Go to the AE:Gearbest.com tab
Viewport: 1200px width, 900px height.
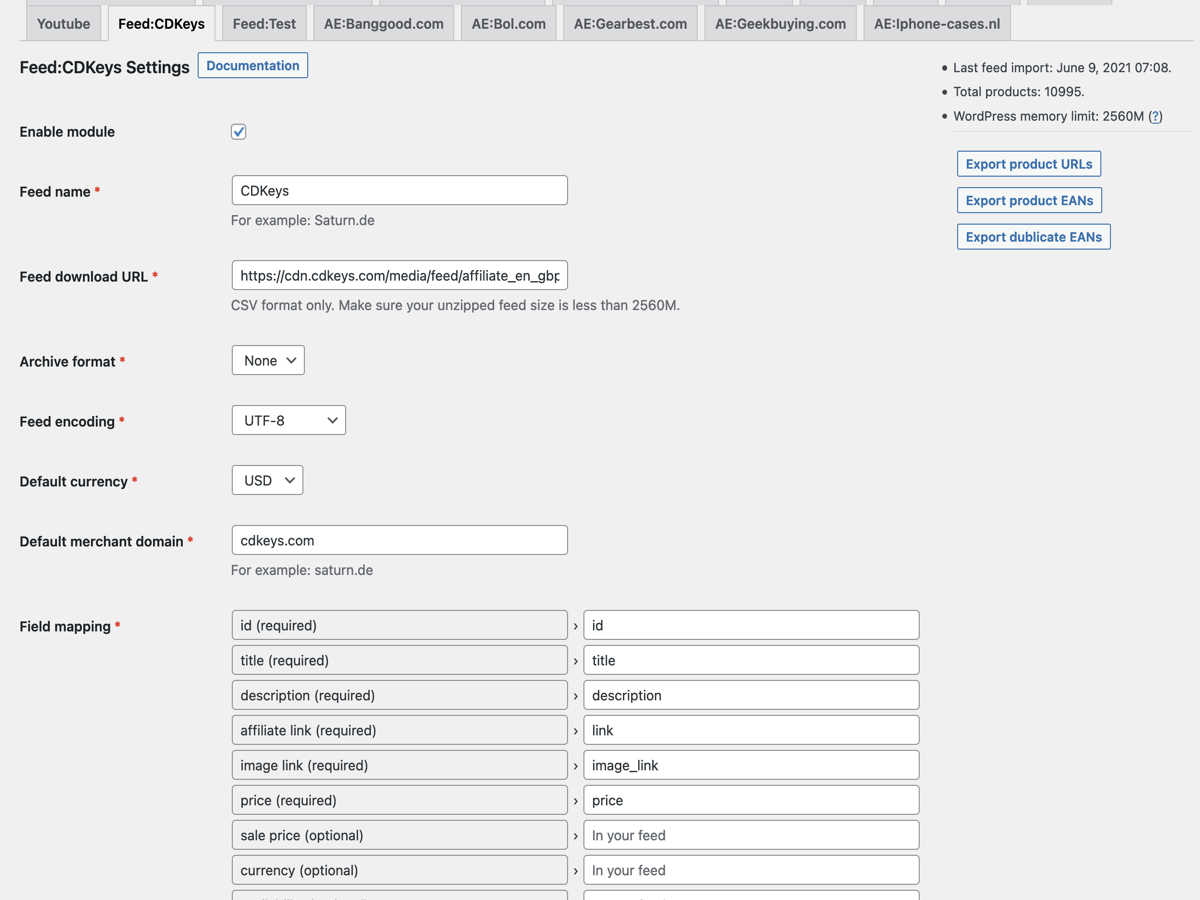[630, 23]
